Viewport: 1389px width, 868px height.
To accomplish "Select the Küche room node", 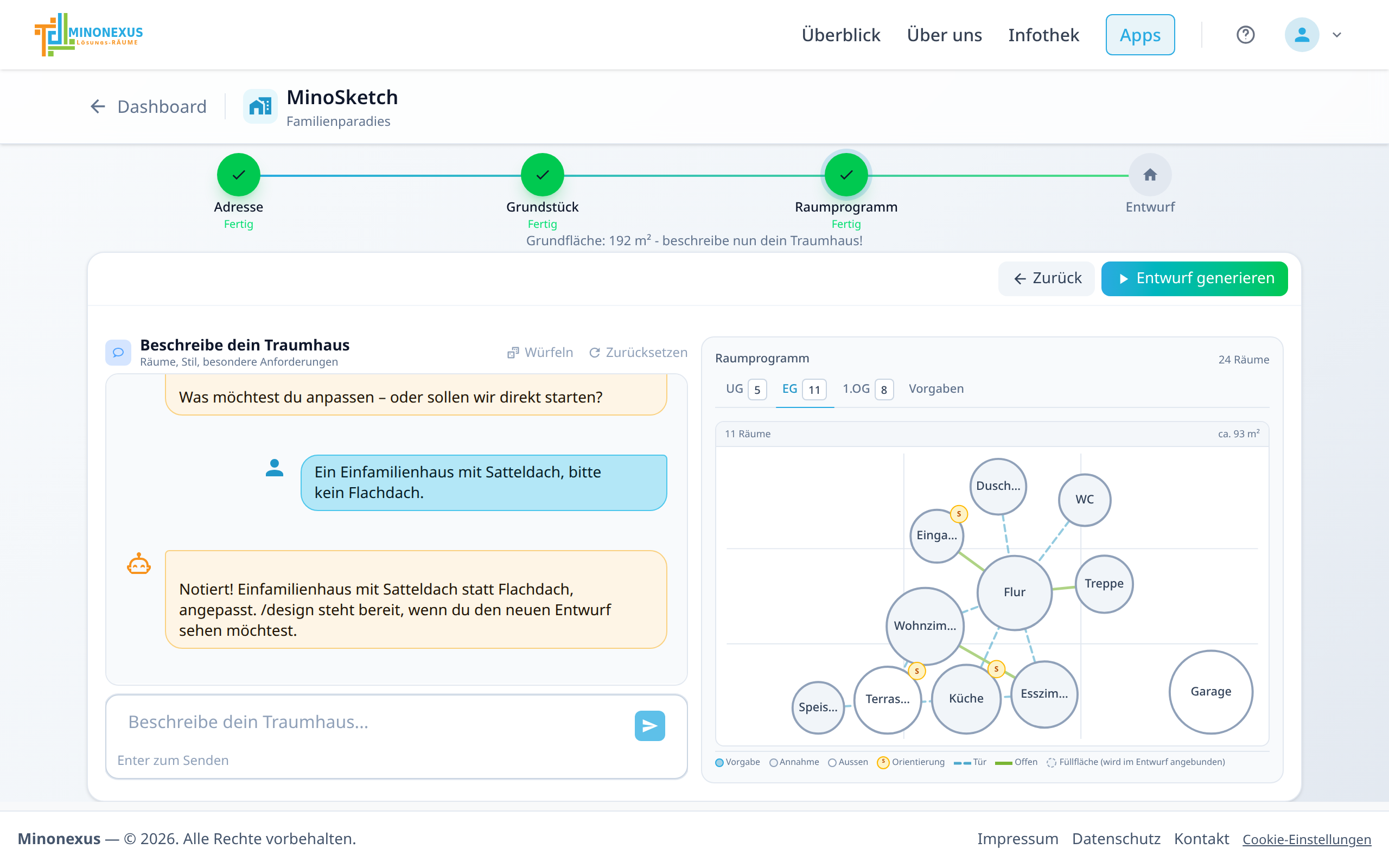I will (966, 699).
